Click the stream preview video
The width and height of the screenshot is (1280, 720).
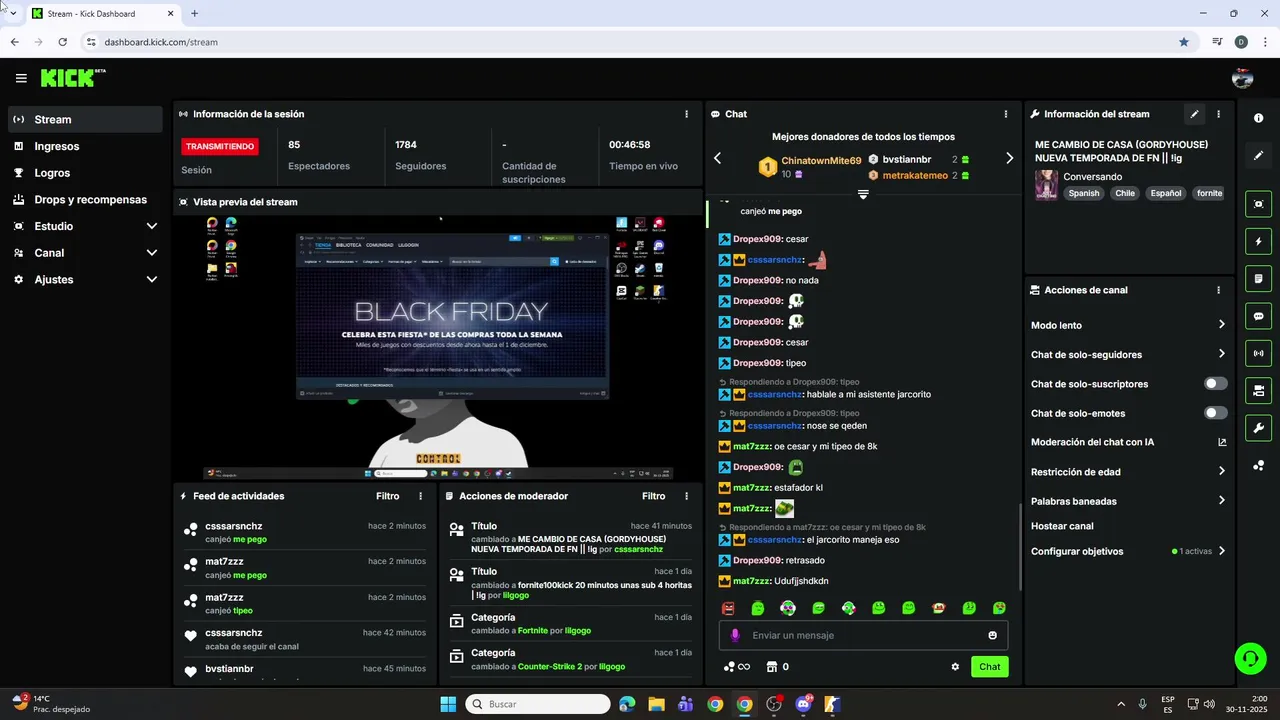click(438, 347)
